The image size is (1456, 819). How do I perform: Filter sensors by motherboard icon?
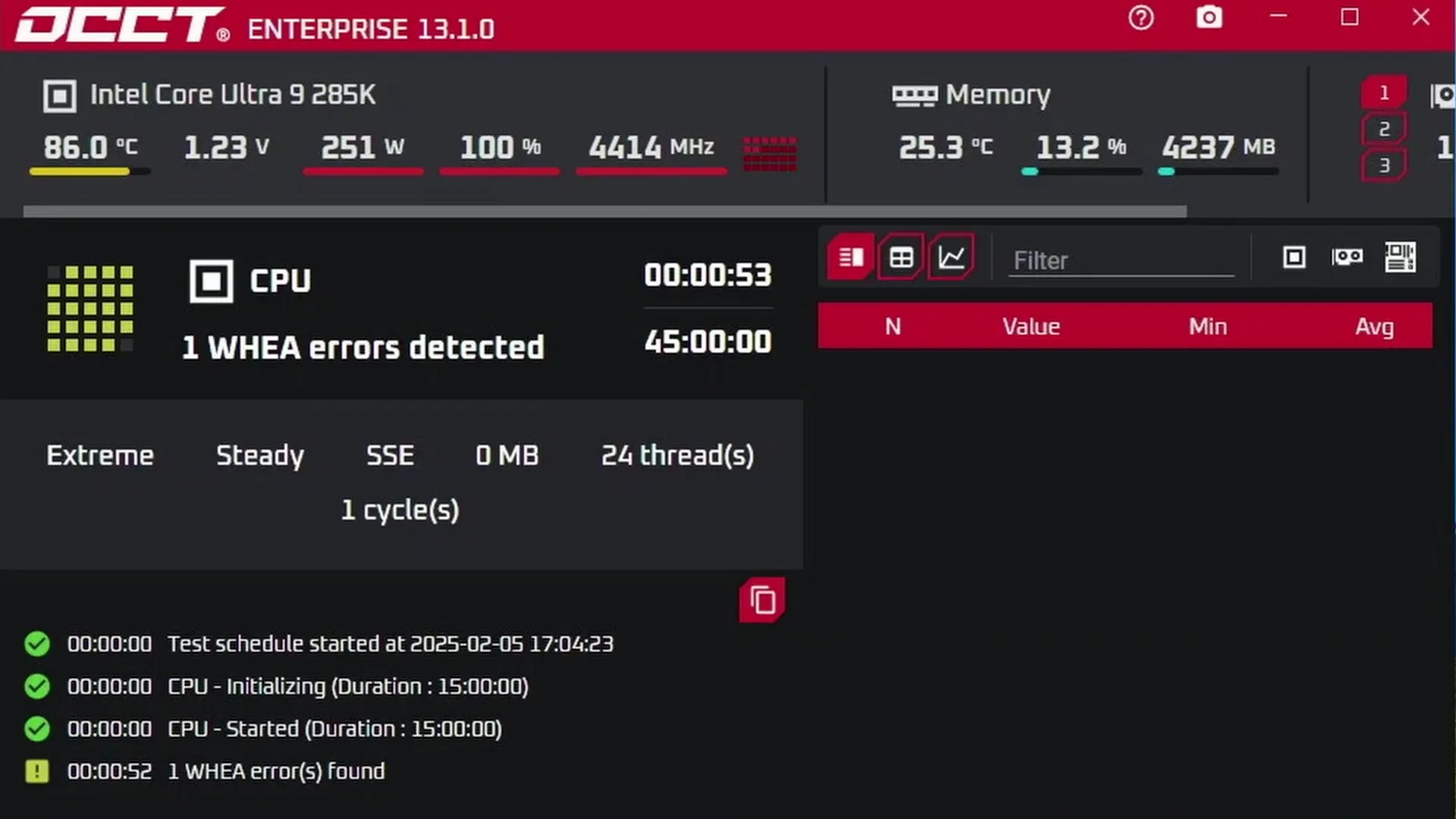1400,258
